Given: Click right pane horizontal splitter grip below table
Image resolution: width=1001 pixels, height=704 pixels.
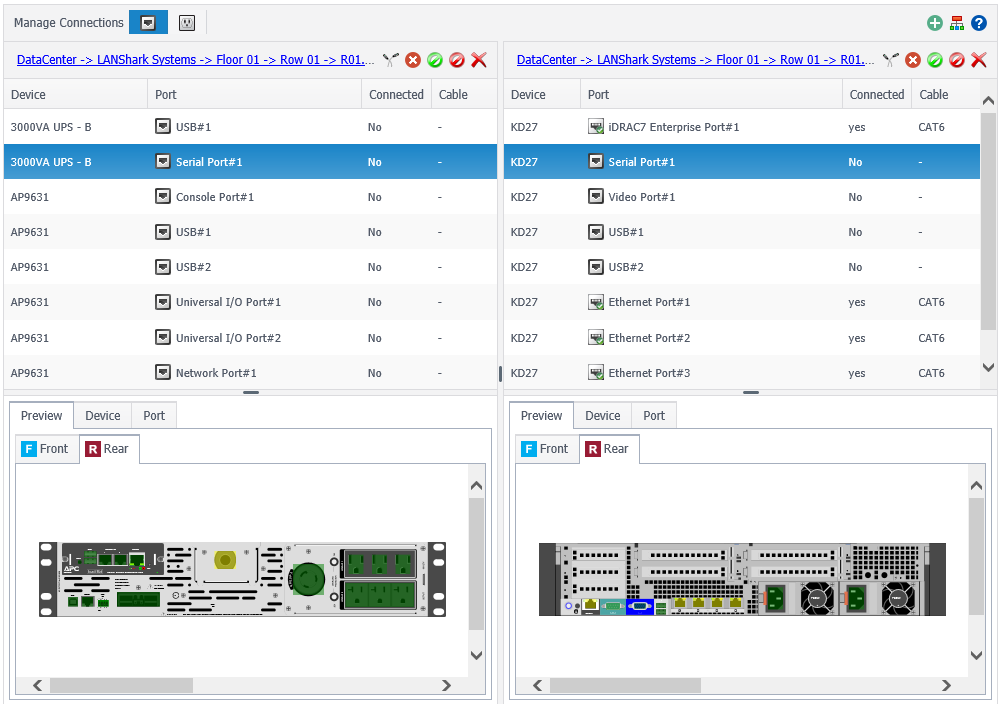Looking at the screenshot, I should [751, 393].
